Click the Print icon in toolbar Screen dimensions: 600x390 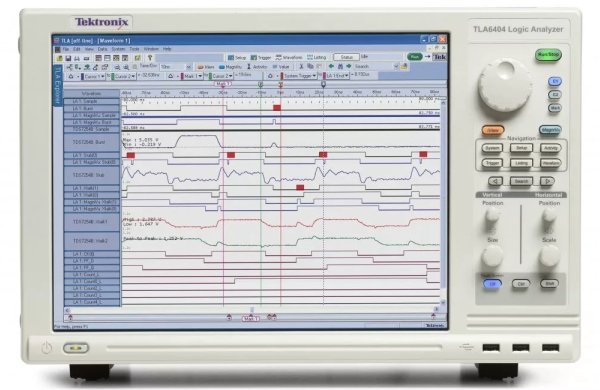click(x=77, y=58)
